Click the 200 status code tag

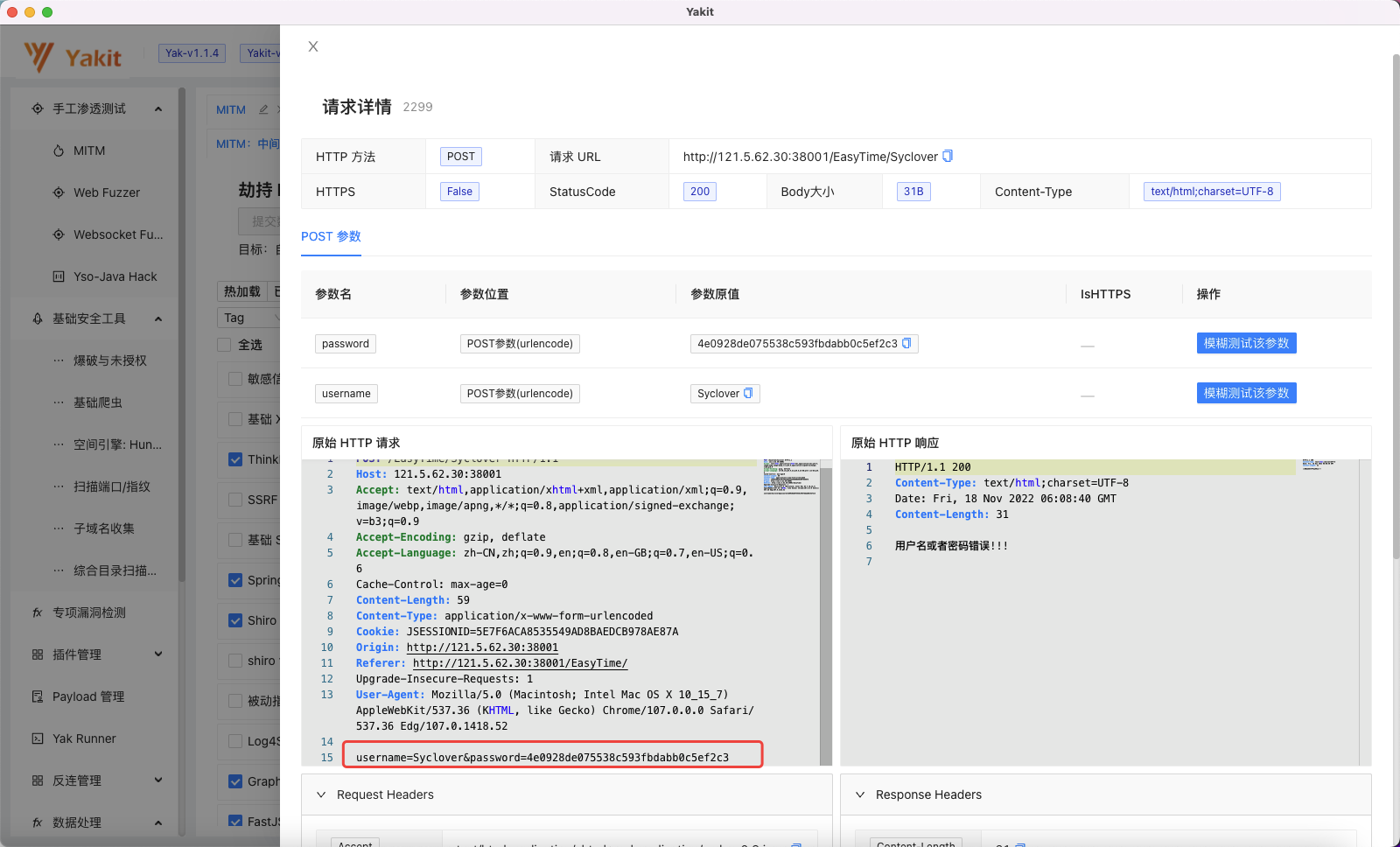(700, 192)
